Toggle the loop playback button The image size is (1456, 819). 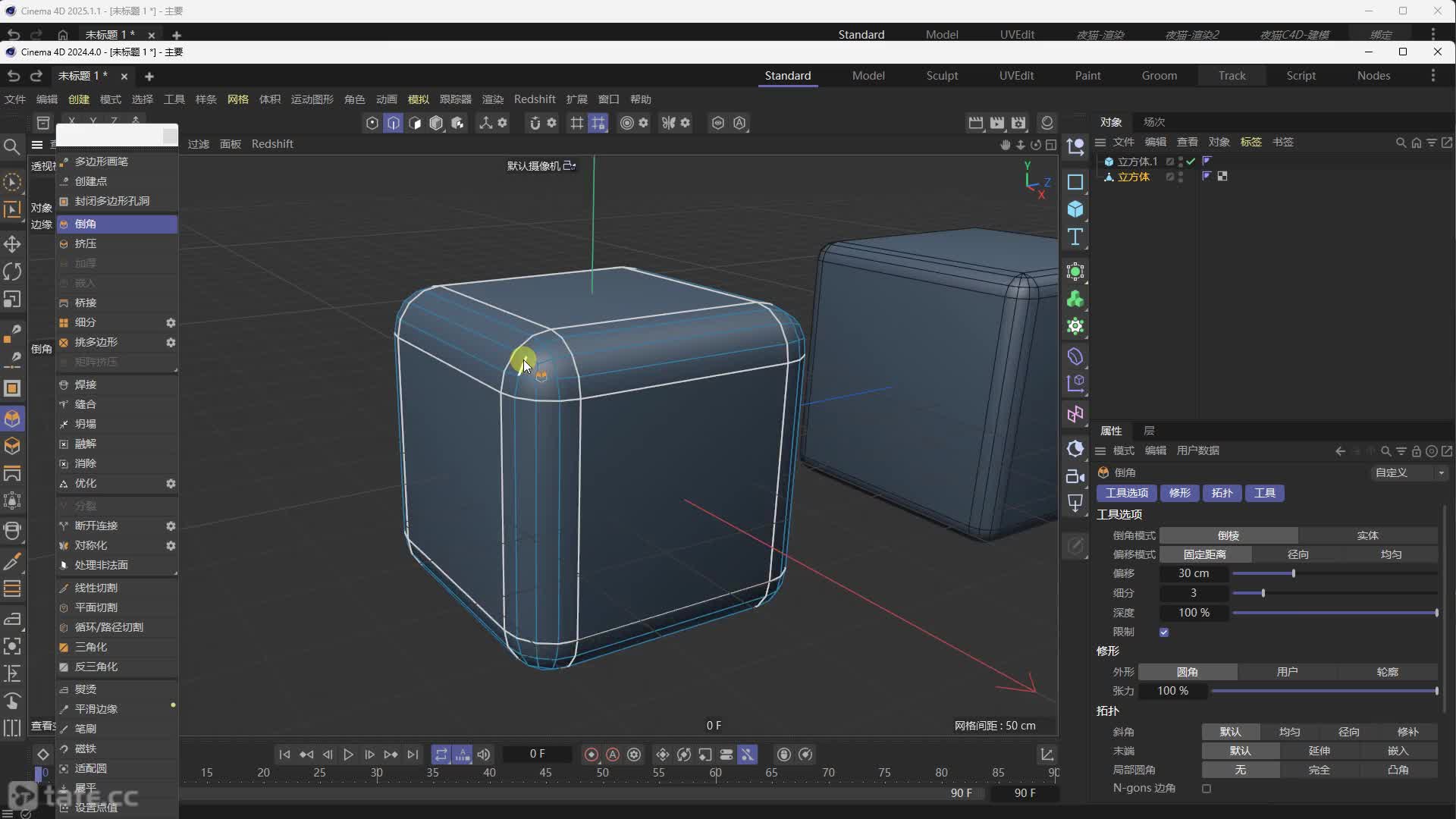(x=441, y=755)
